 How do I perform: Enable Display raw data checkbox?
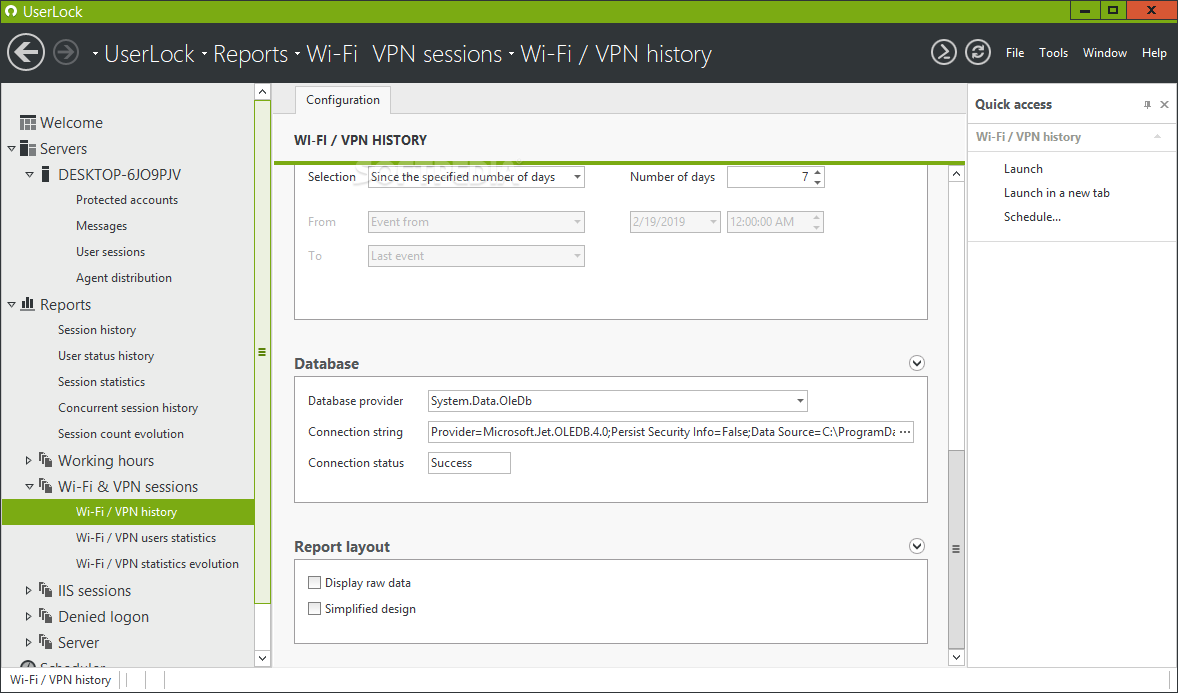coord(315,583)
